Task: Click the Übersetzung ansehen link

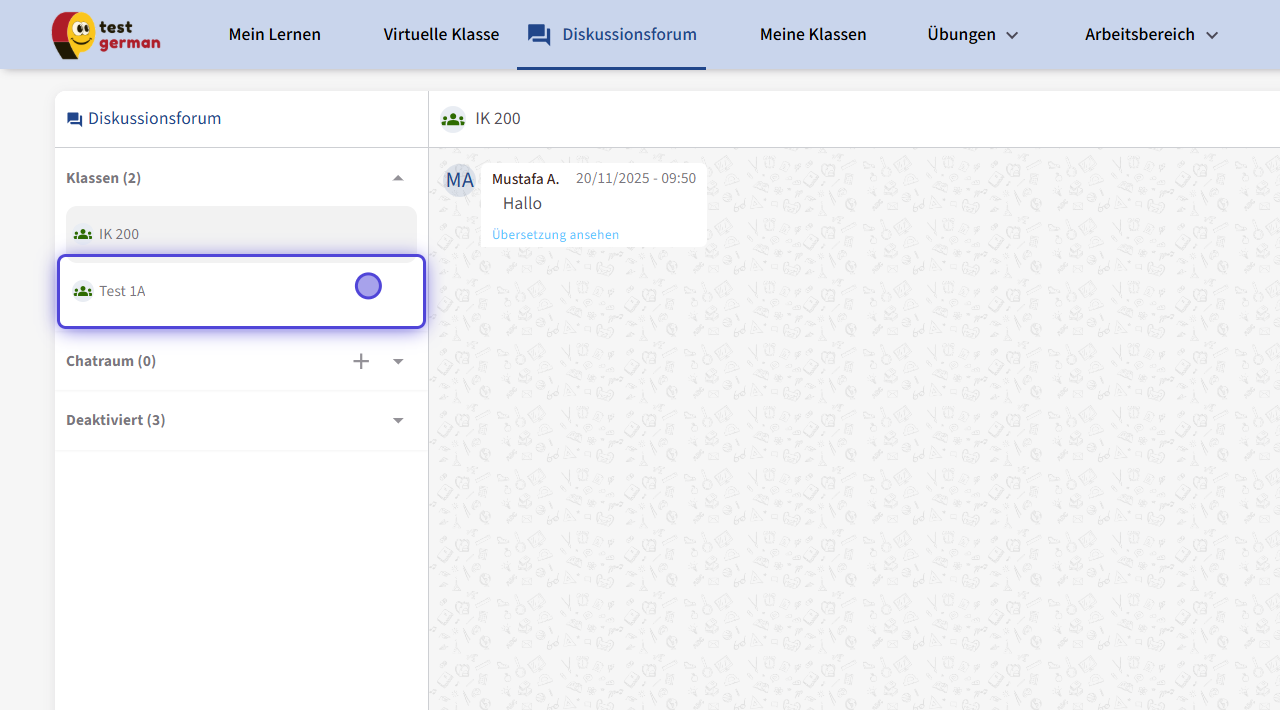Action: click(555, 235)
